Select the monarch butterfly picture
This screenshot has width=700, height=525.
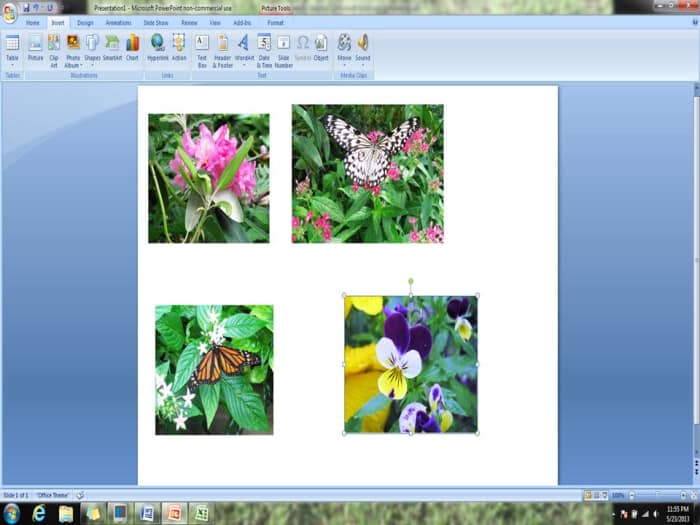click(x=214, y=370)
